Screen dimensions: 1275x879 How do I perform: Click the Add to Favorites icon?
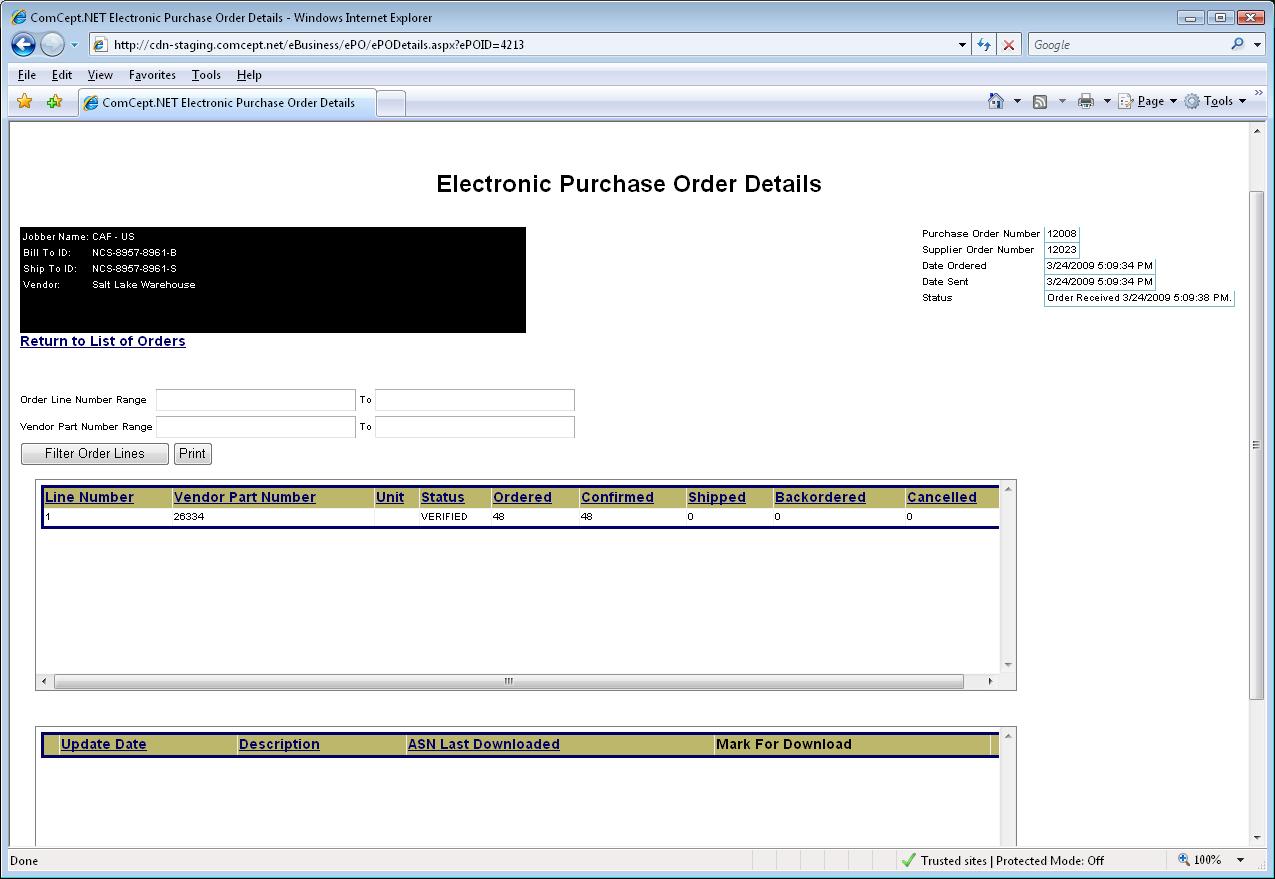tap(54, 102)
